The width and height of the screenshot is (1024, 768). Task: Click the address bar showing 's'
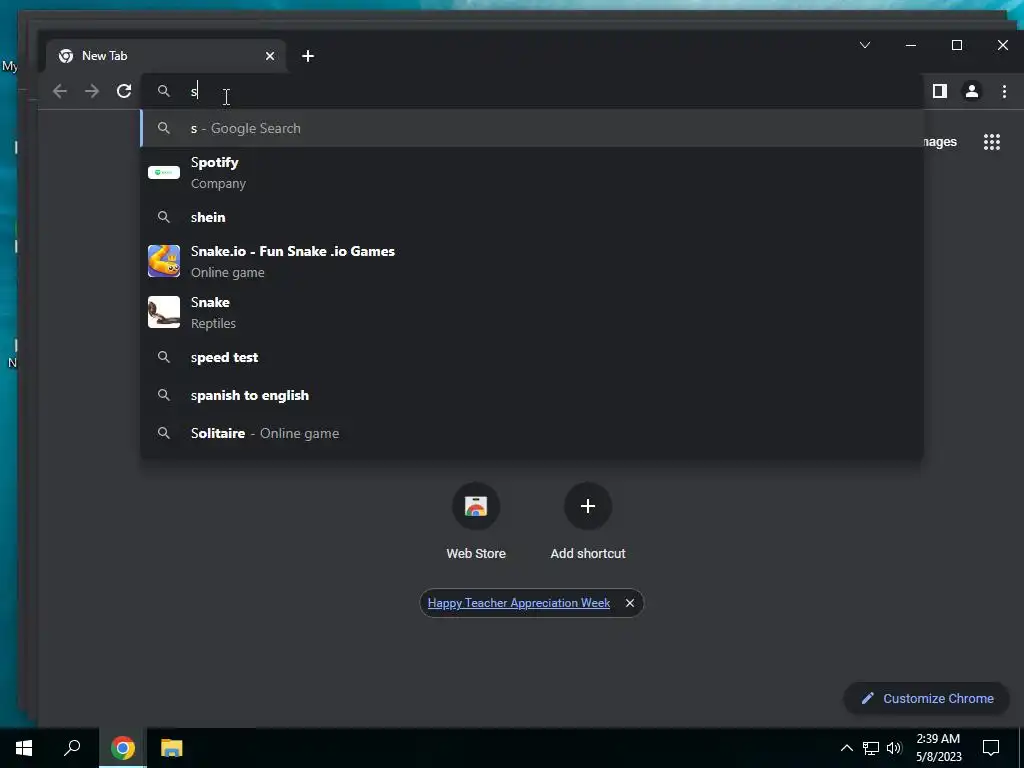pyautogui.click(x=532, y=91)
